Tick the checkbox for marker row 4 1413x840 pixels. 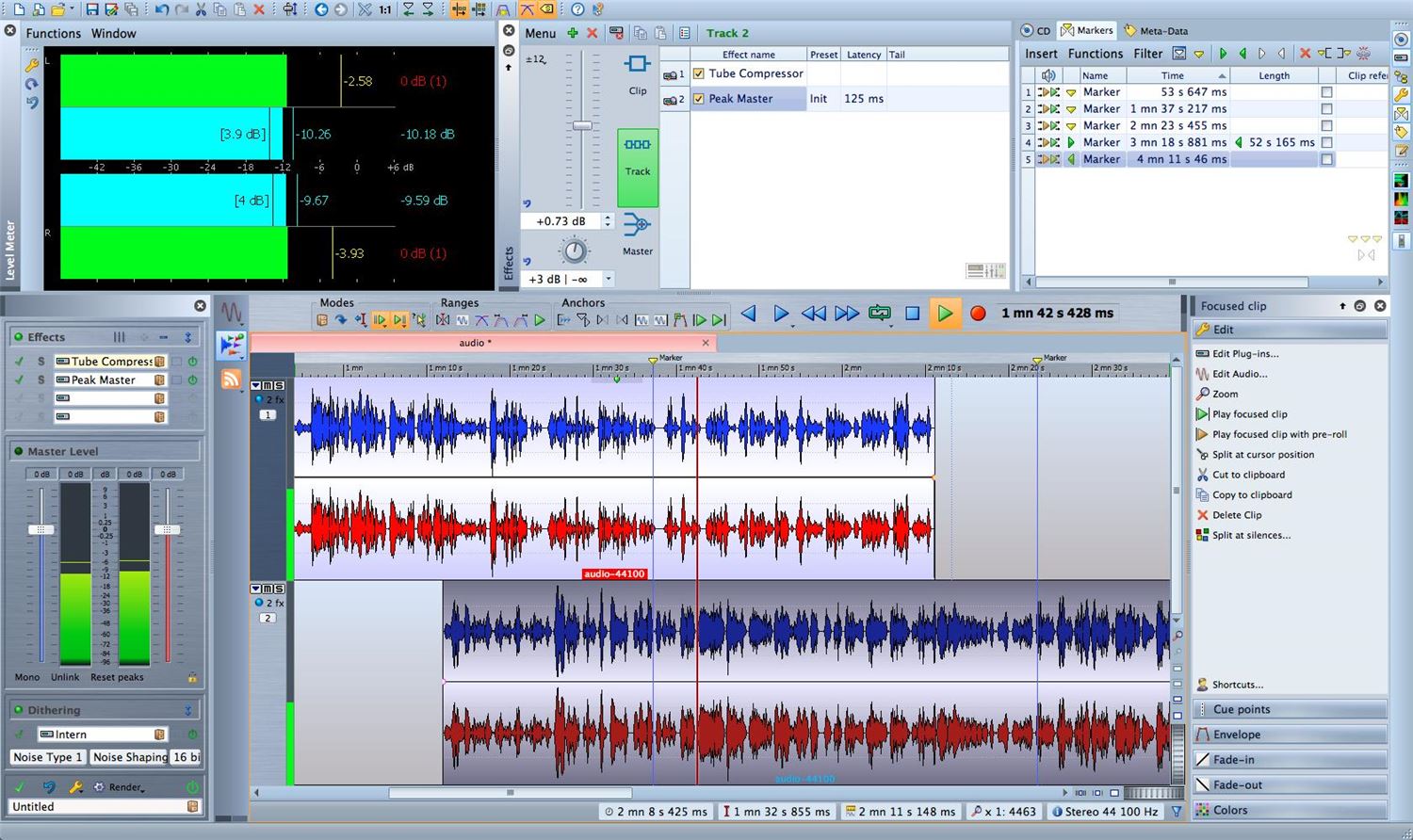(1326, 143)
